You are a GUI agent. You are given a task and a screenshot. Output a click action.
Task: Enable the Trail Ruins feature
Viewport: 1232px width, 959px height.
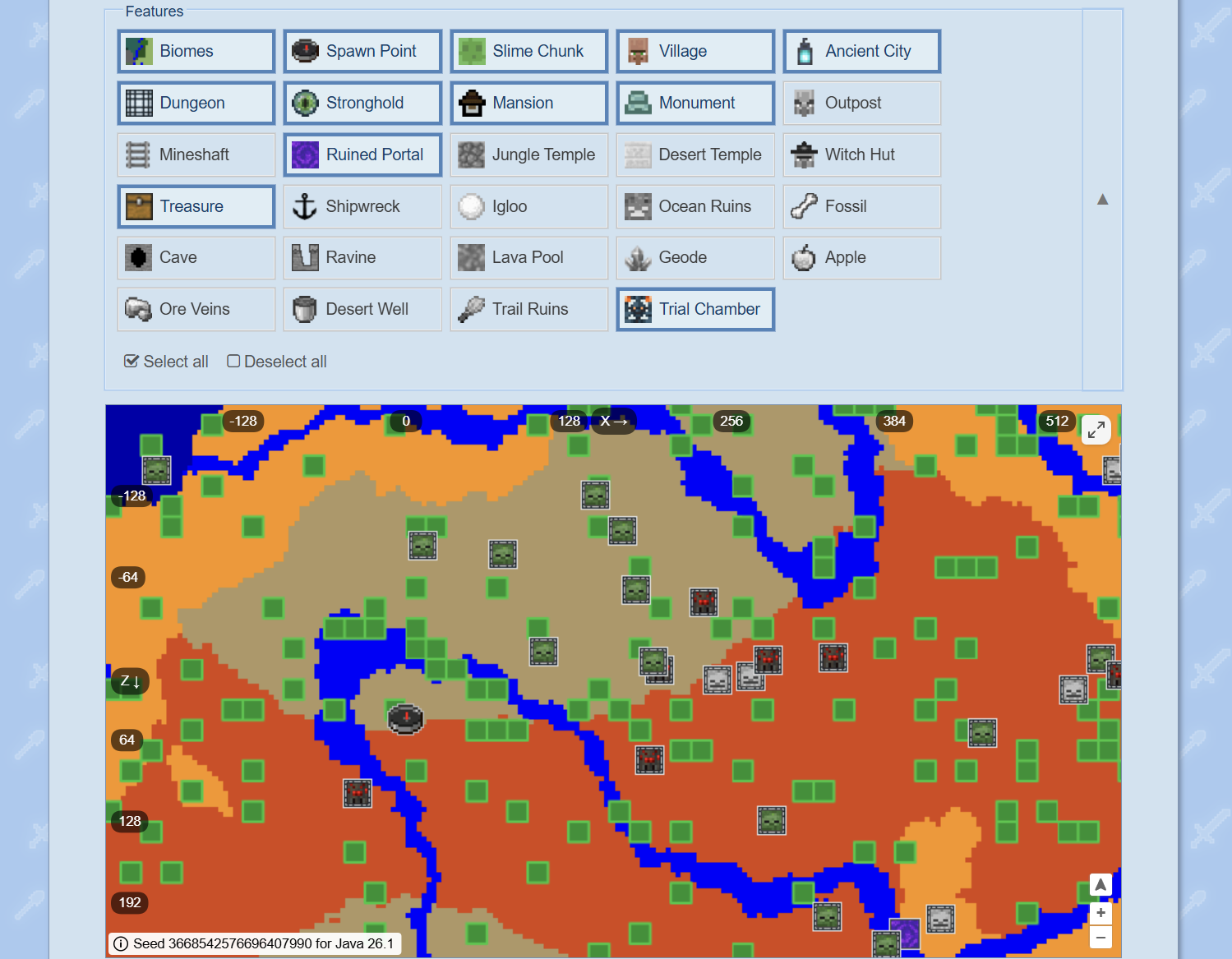tap(528, 309)
